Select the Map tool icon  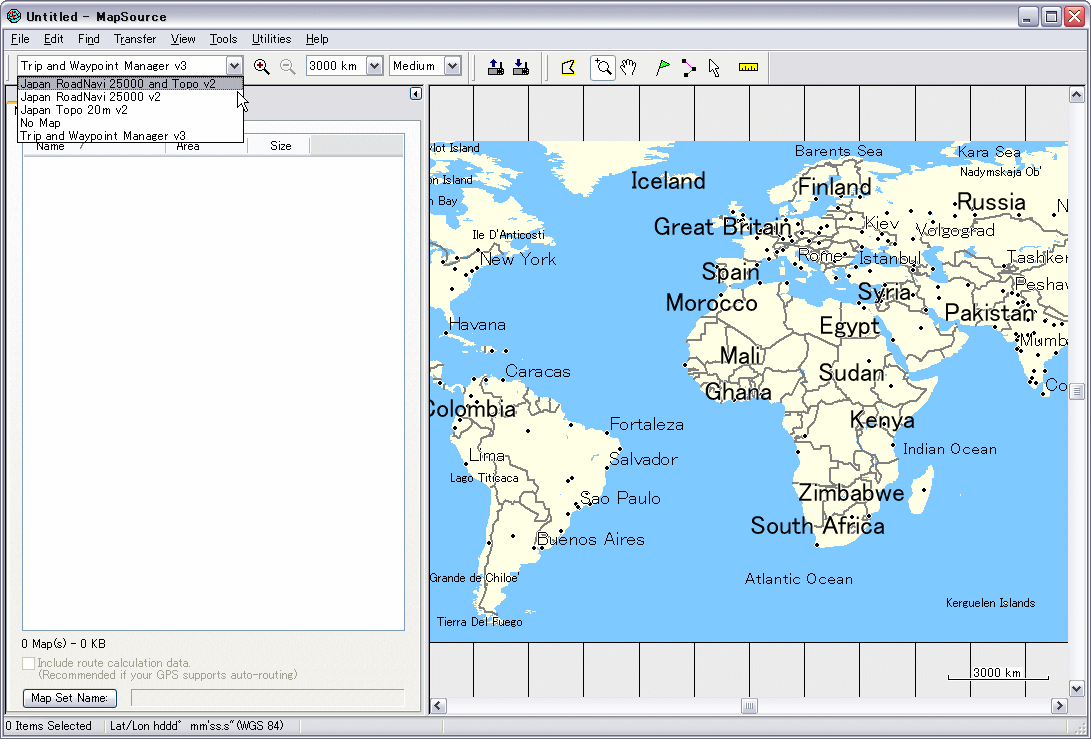[x=568, y=67]
